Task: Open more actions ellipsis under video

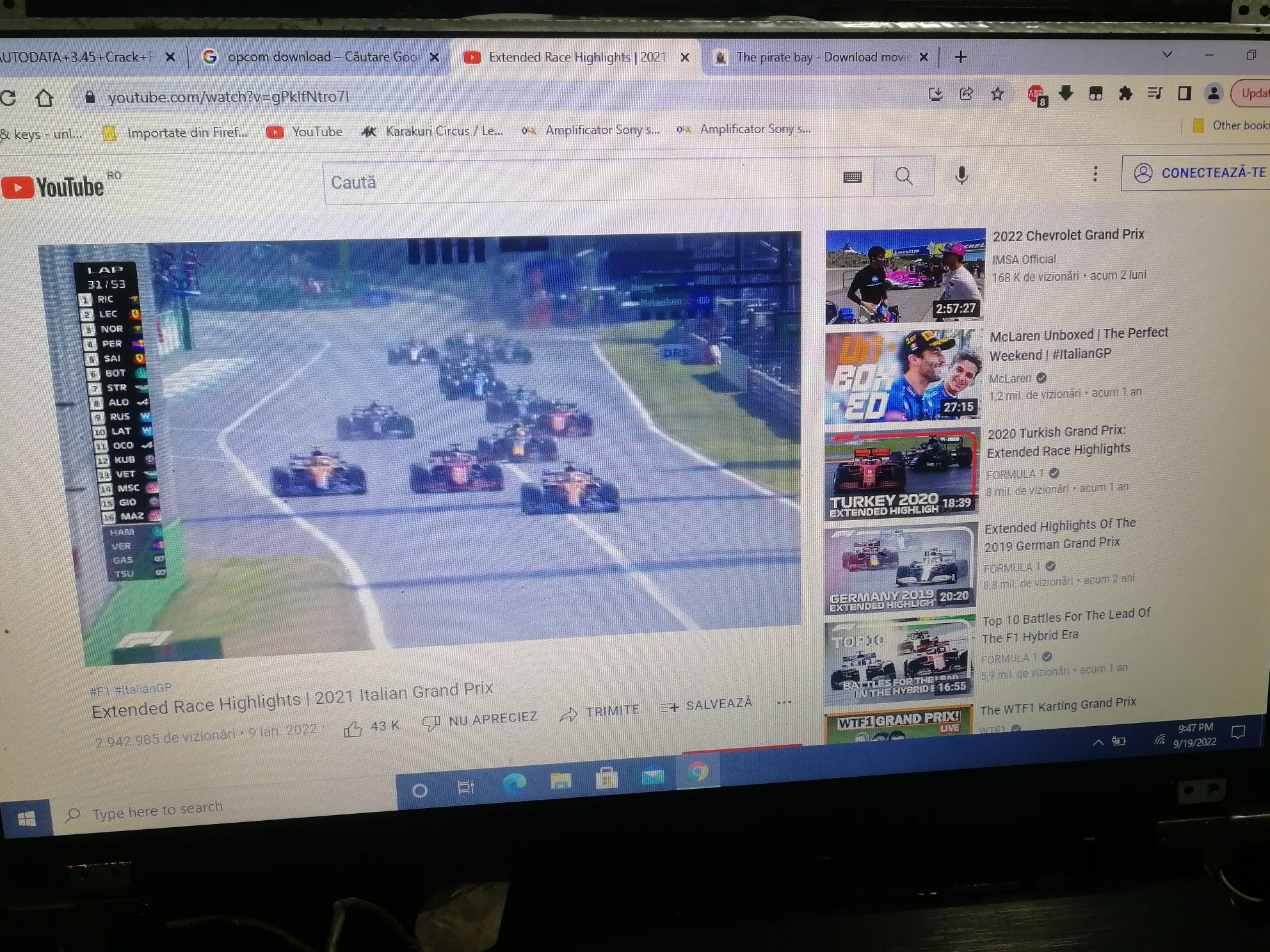Action: [784, 702]
